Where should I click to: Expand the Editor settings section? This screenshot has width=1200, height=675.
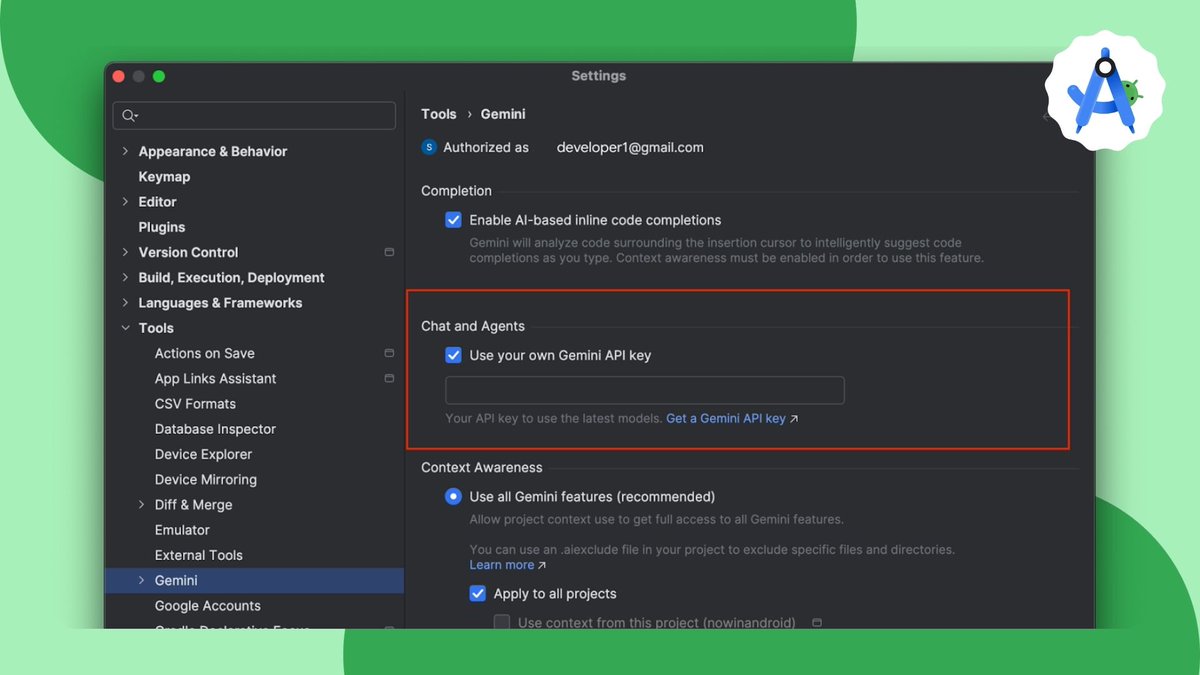coord(125,201)
